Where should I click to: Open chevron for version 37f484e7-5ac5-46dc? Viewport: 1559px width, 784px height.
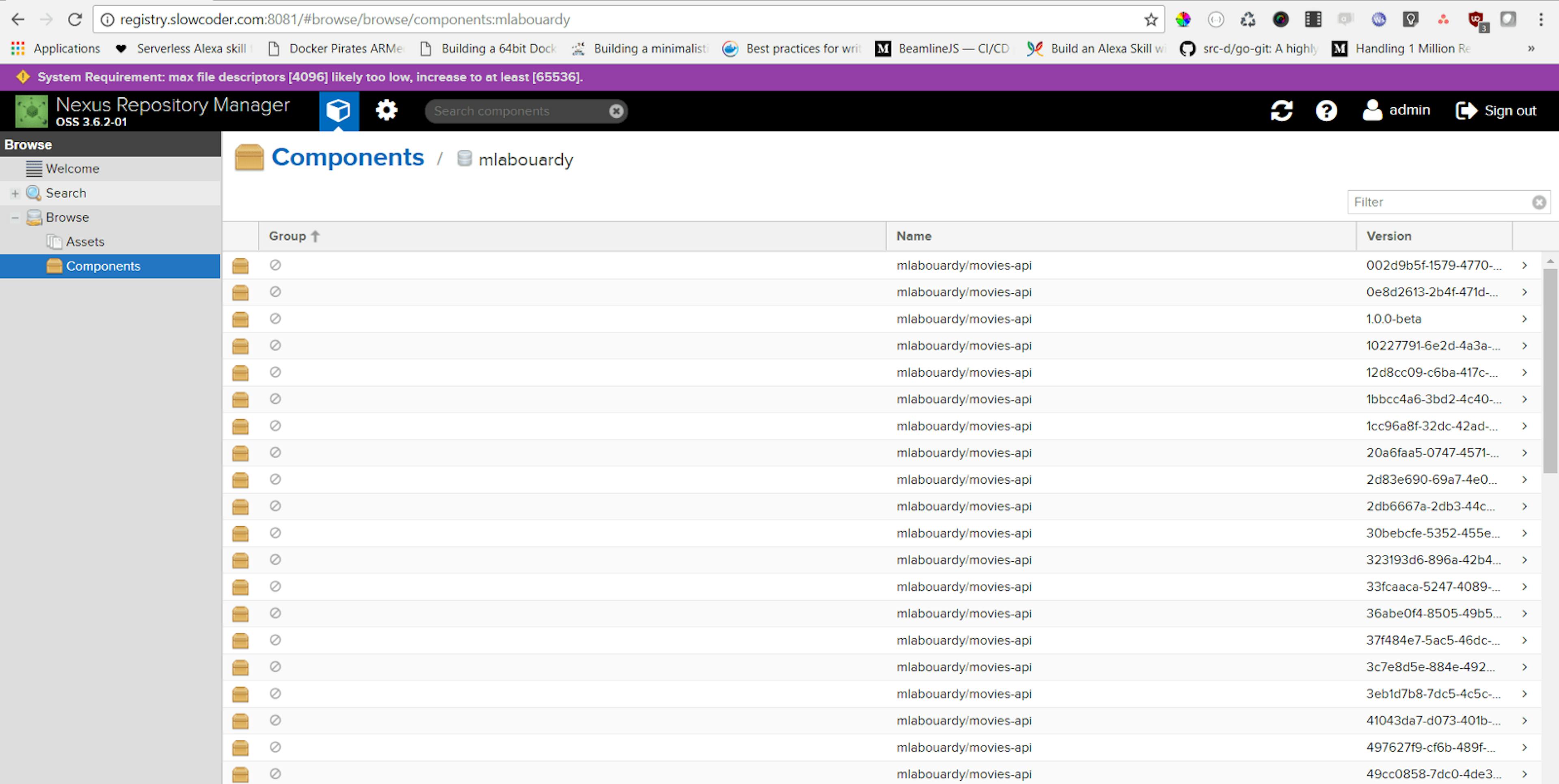coord(1524,640)
